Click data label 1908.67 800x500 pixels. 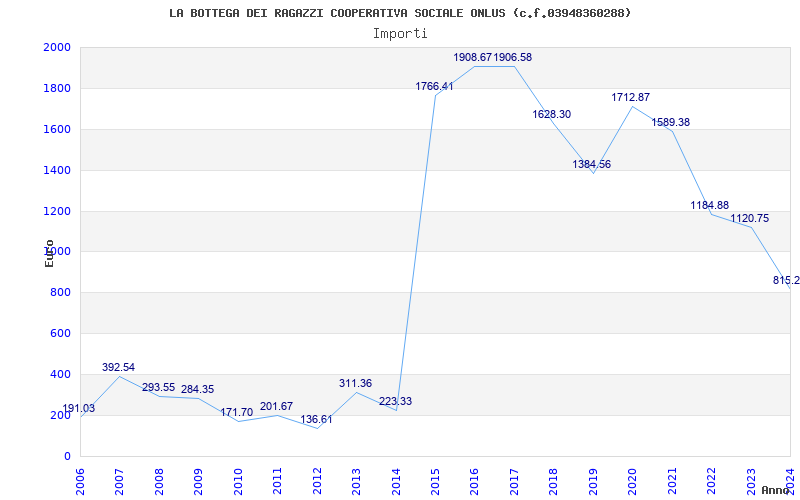472,57
